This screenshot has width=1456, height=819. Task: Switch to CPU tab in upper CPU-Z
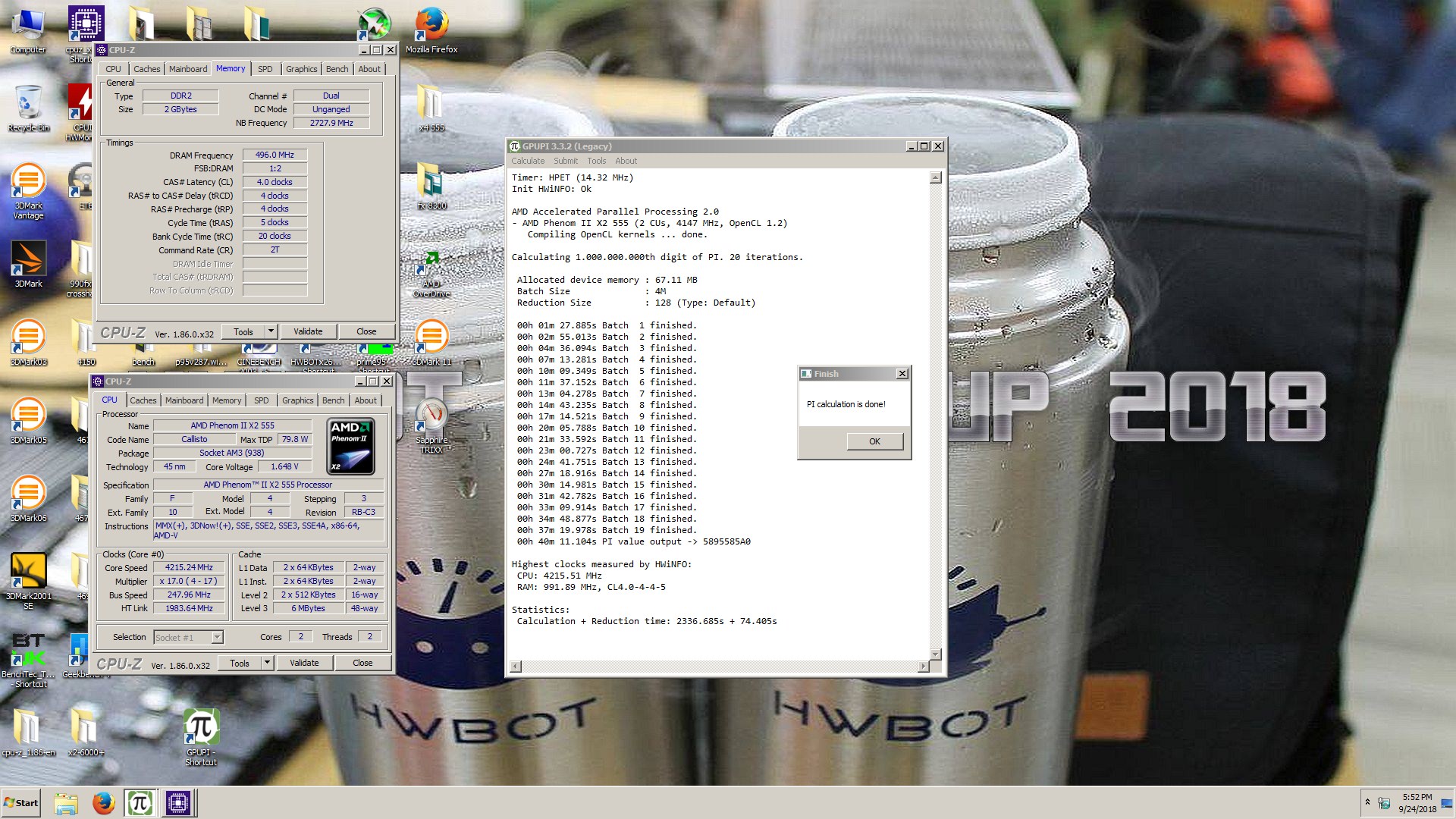[113, 69]
